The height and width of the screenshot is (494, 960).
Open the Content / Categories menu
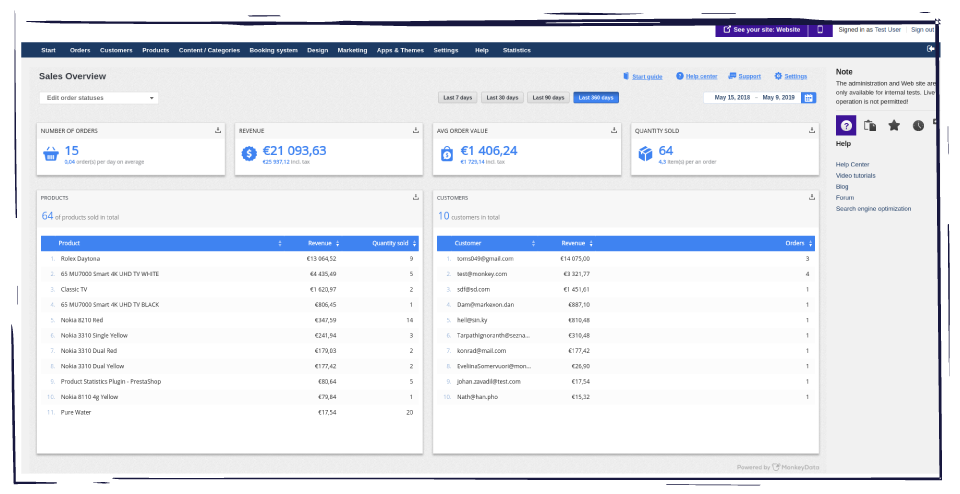pos(209,50)
